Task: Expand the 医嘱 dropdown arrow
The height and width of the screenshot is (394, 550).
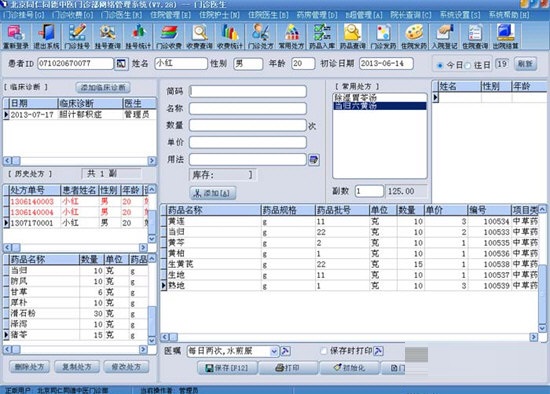Action: pos(274,351)
